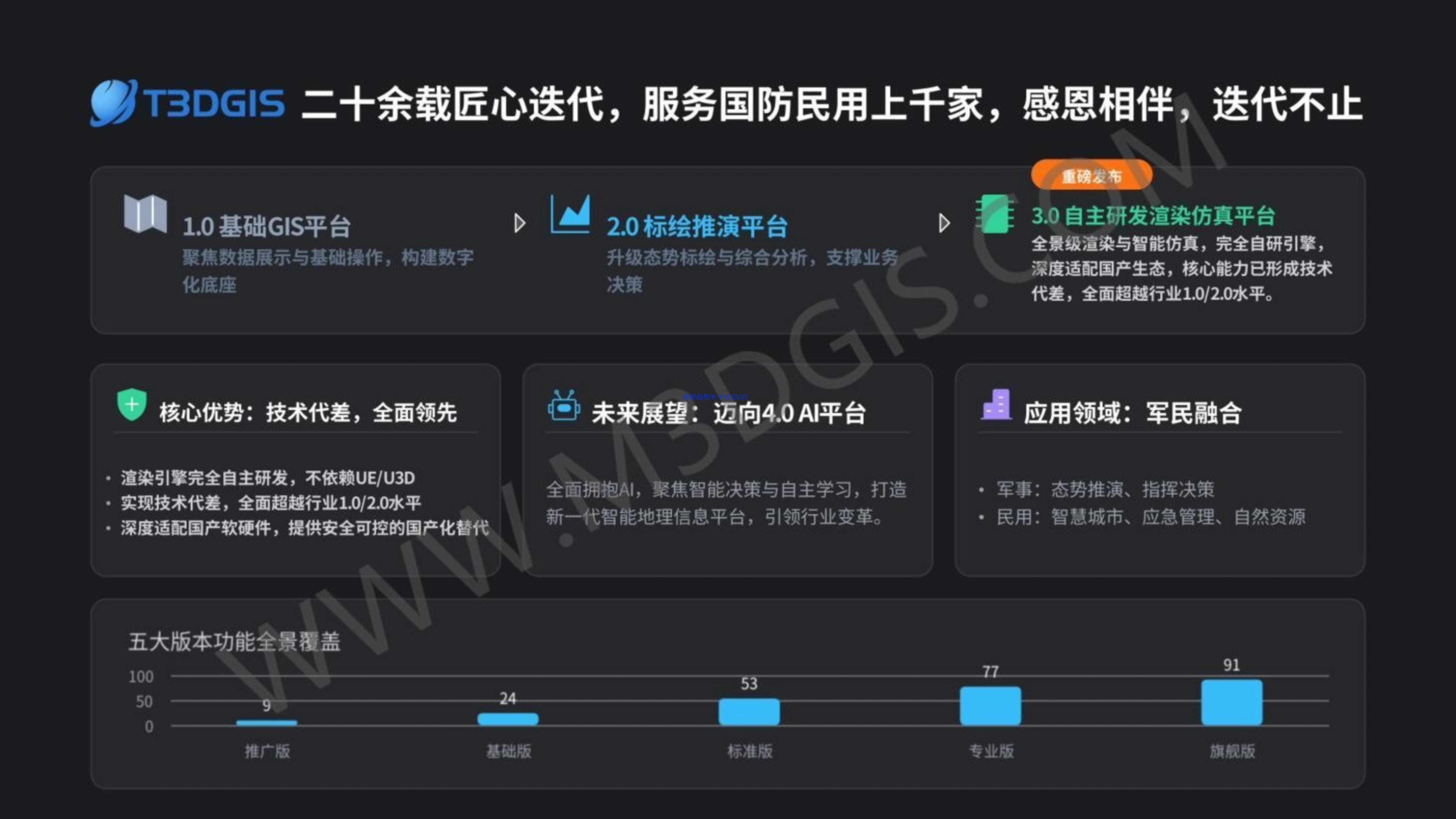
Task: Click the y-axis label 100
Action: pos(141,677)
